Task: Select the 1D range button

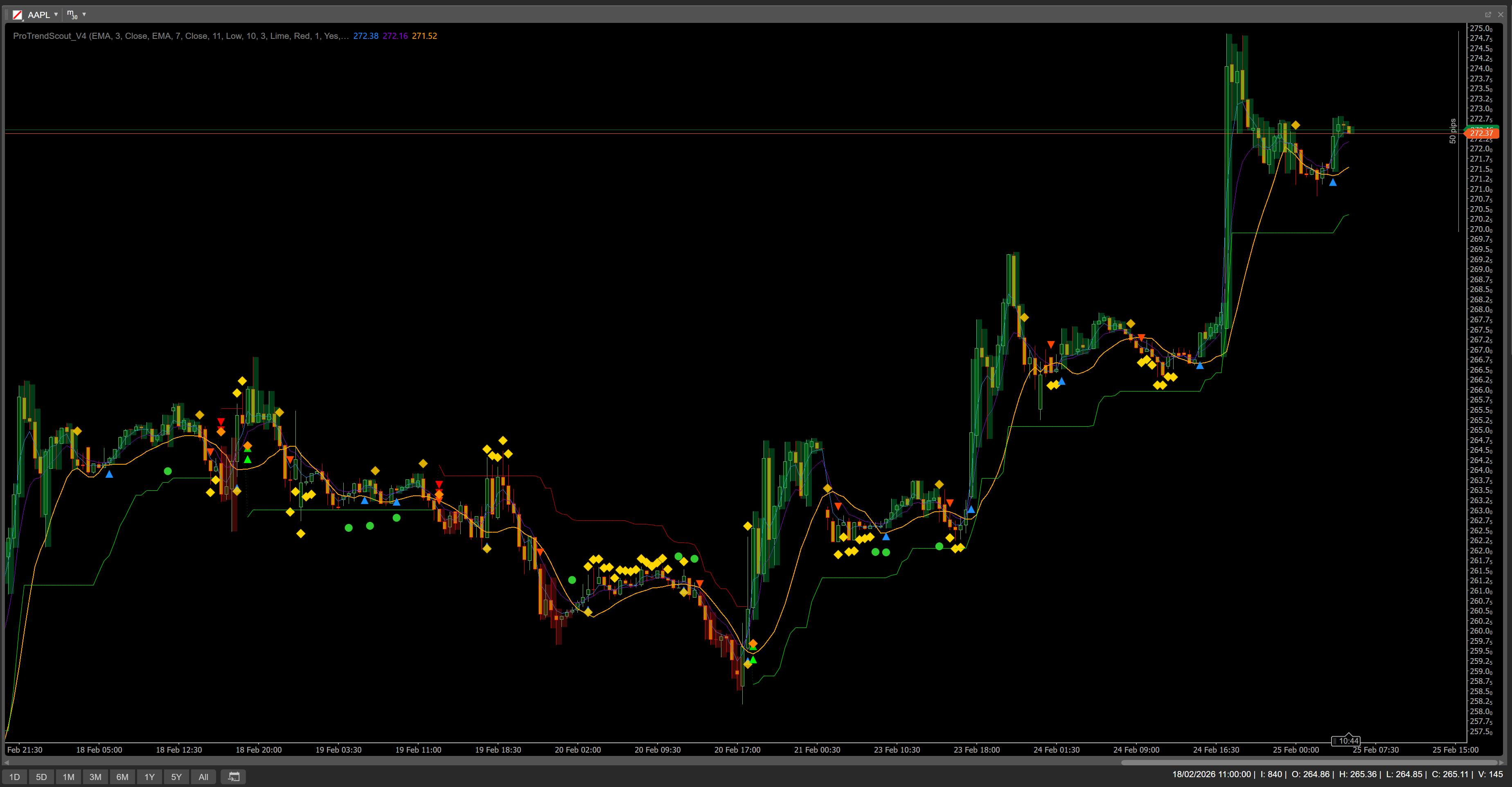Action: pos(14,776)
